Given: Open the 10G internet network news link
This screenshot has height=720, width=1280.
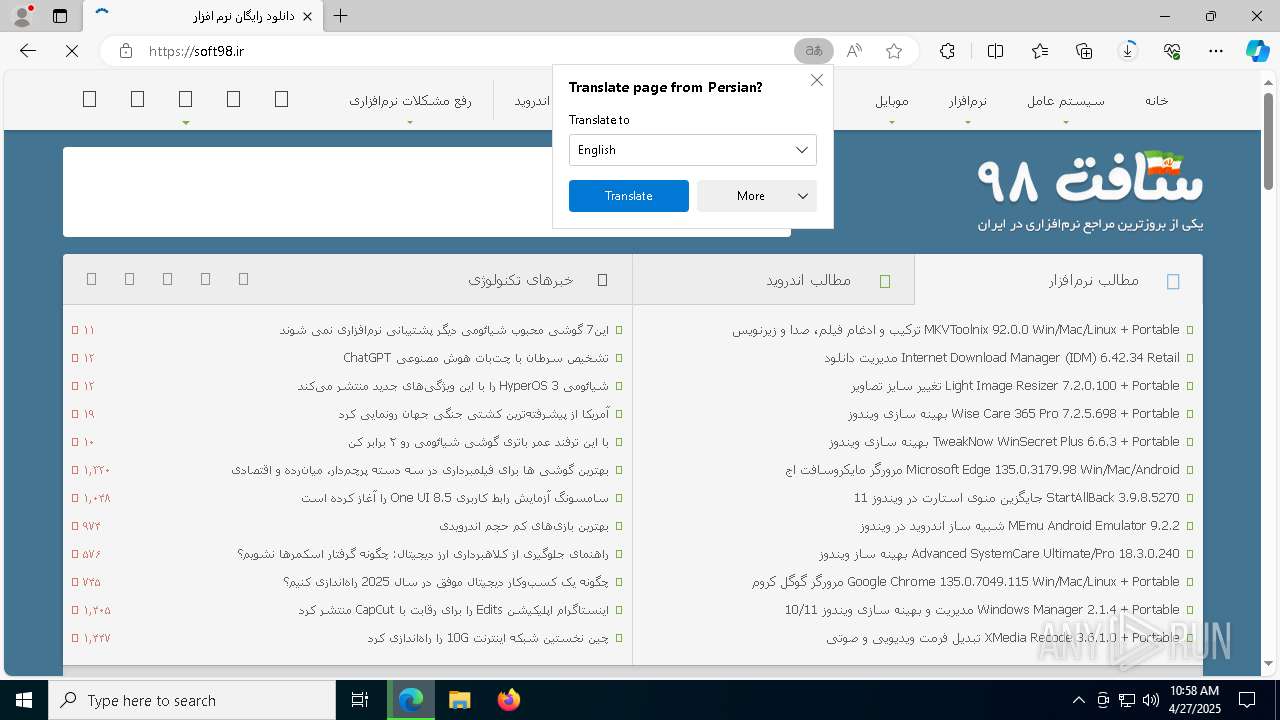Looking at the screenshot, I should coord(487,638).
